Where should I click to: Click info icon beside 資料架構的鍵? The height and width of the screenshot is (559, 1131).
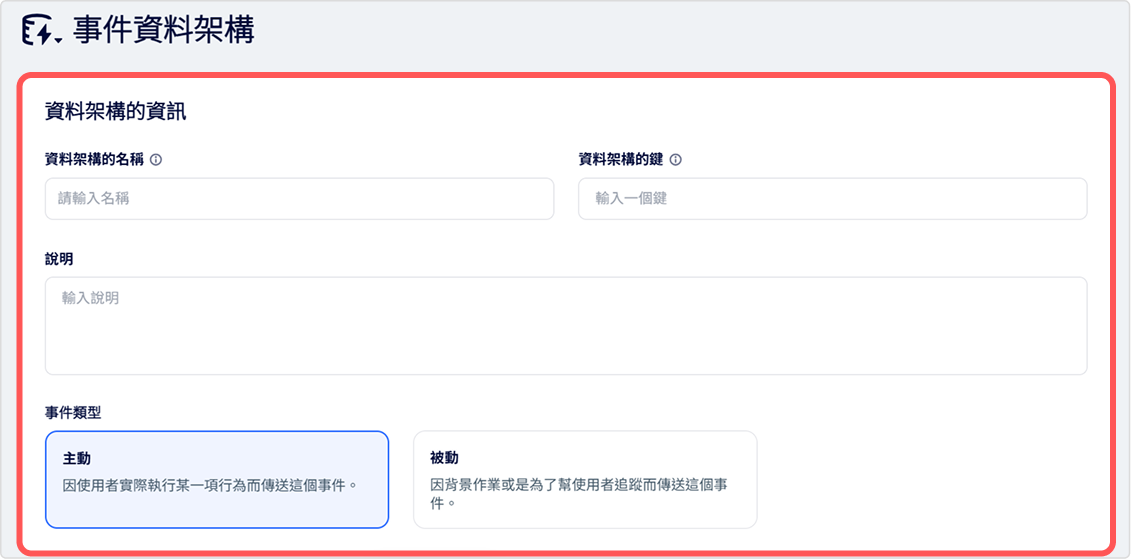(676, 160)
